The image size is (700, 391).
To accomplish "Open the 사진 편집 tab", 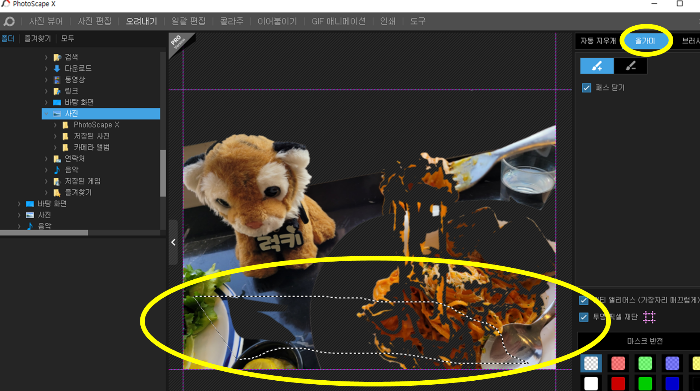I will tap(95, 21).
